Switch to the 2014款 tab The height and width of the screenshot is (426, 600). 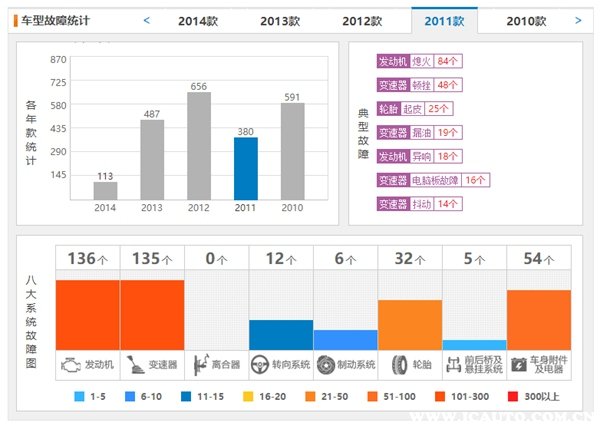pos(198,20)
